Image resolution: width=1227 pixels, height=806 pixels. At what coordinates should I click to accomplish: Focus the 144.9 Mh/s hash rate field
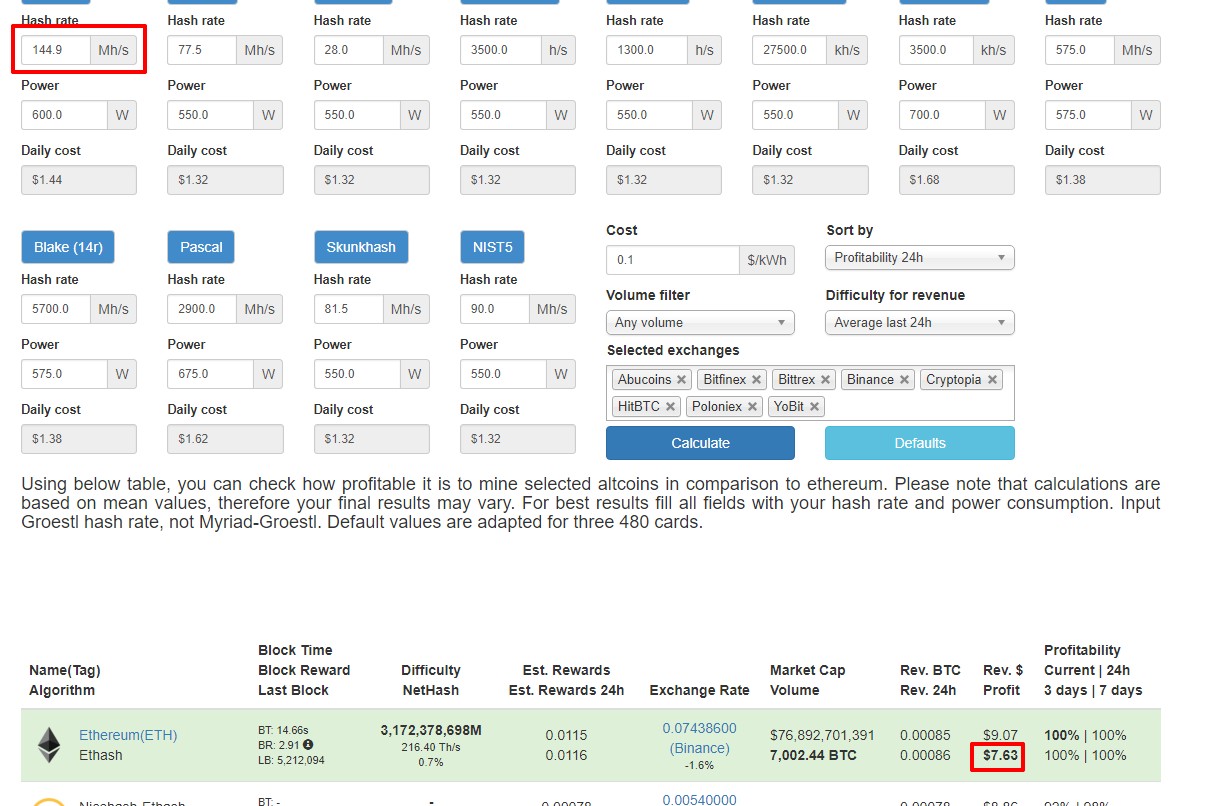tap(56, 50)
